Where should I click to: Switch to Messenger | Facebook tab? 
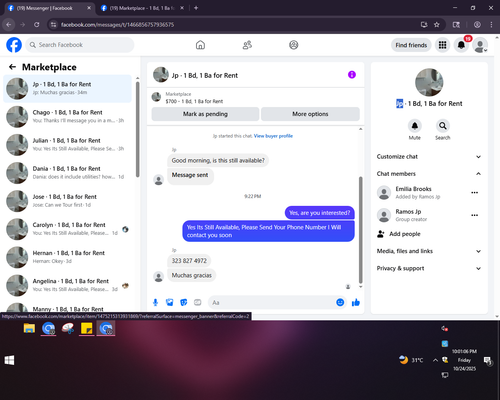click(49, 8)
